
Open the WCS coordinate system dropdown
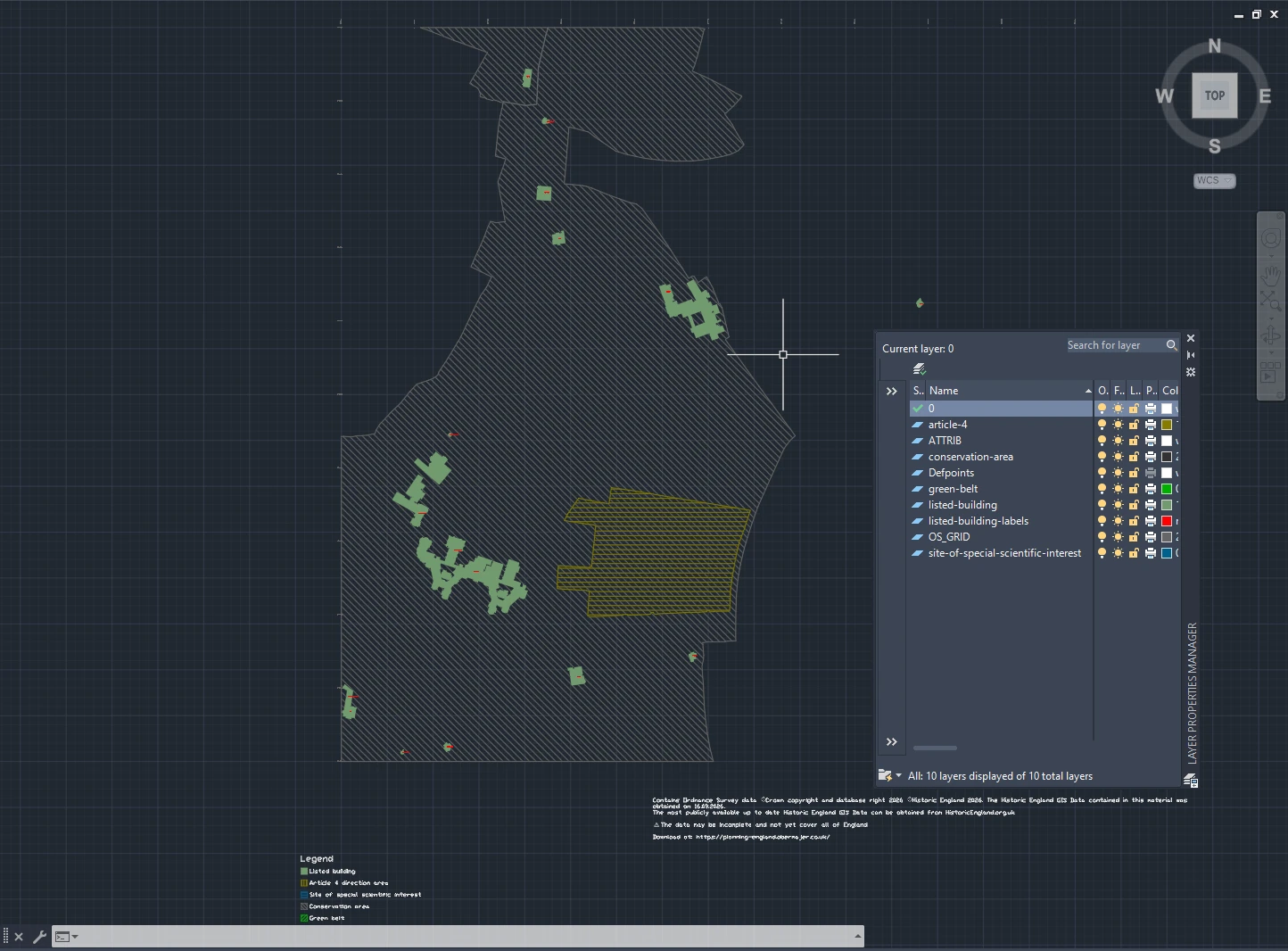click(x=1215, y=180)
